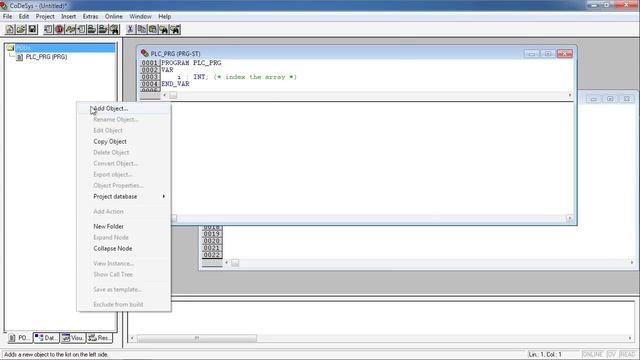Image resolution: width=640 pixels, height=360 pixels.
Task: Switch to the POUs tab
Action: tap(20, 338)
